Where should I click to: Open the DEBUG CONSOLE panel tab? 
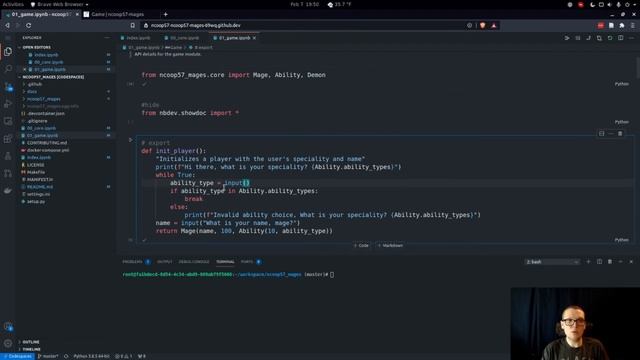(x=194, y=262)
